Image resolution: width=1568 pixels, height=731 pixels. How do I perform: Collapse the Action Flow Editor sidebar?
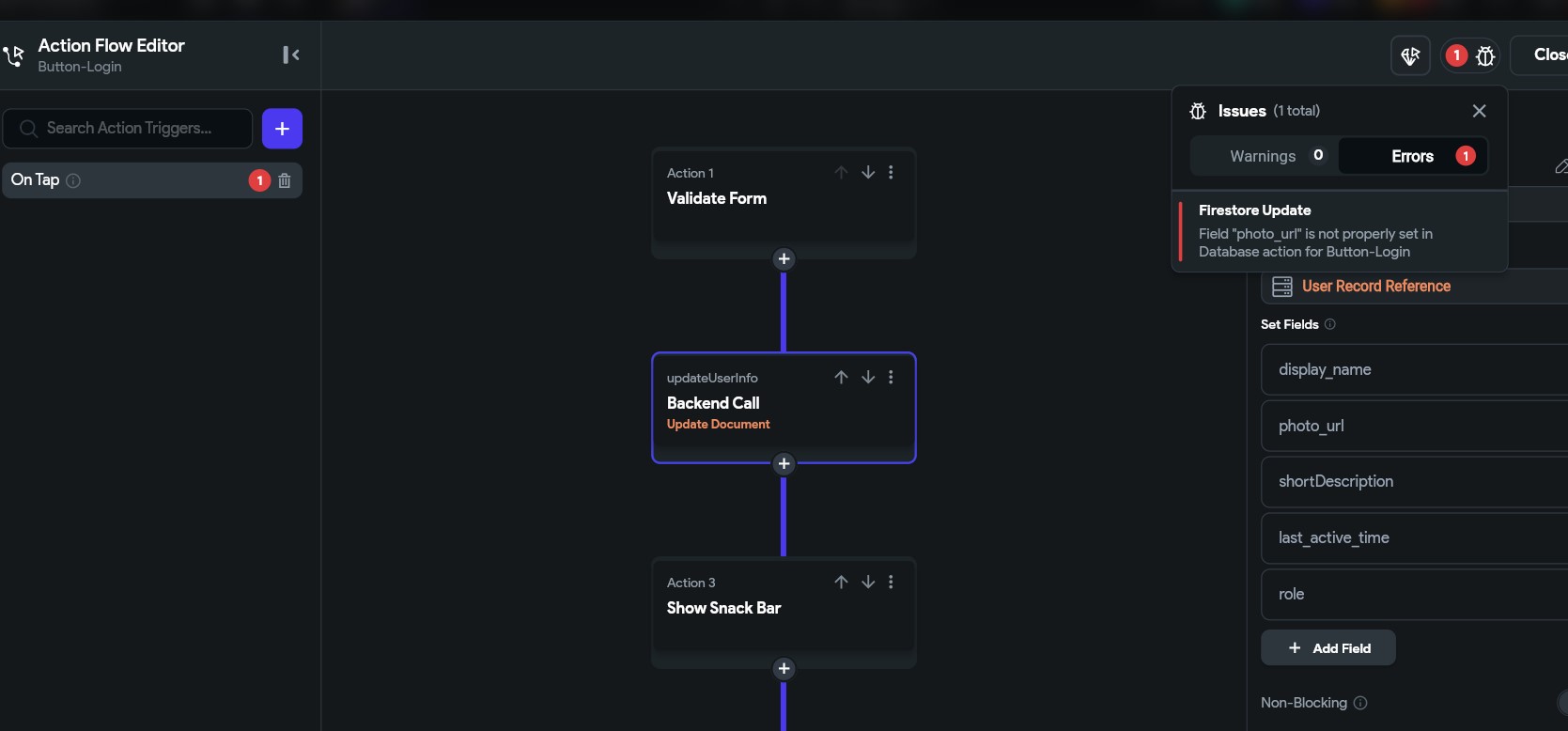291,54
